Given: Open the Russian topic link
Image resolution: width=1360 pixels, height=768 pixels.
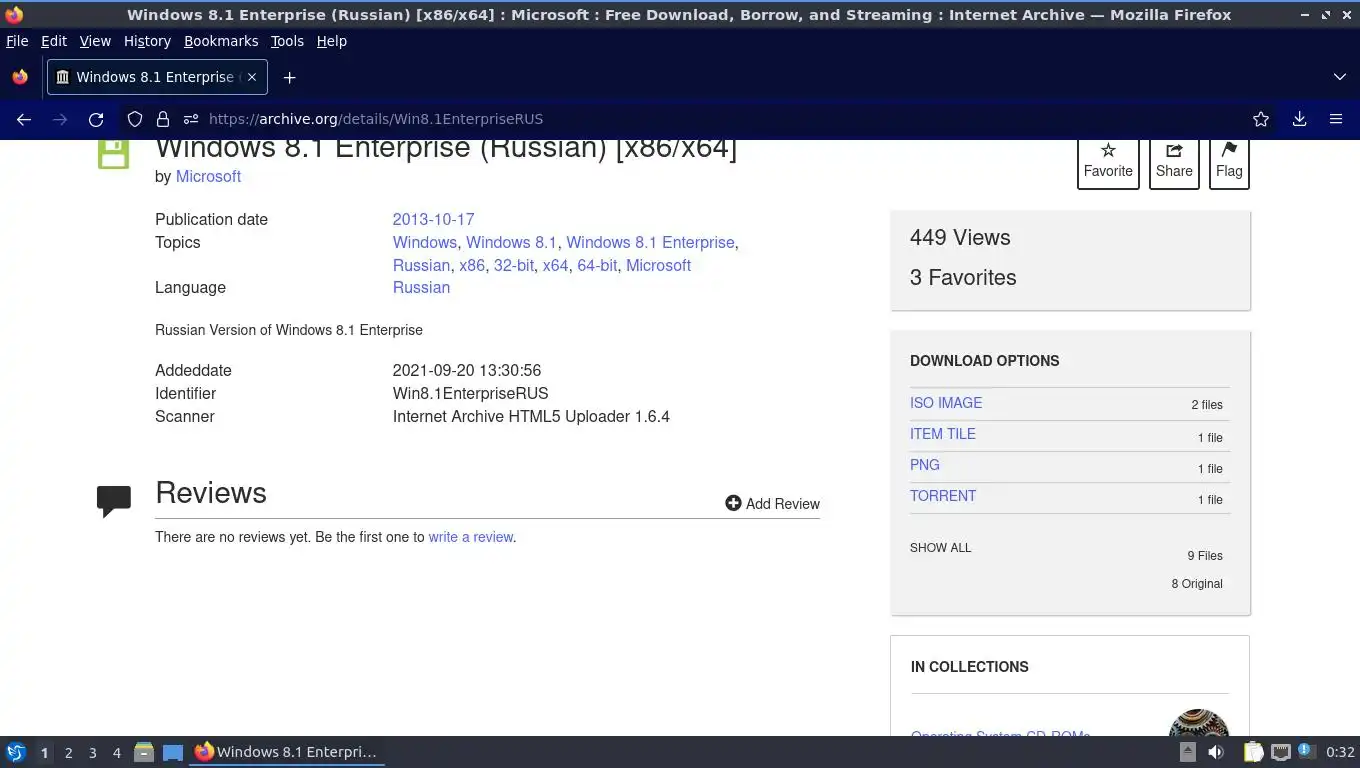Looking at the screenshot, I should coord(421,265).
